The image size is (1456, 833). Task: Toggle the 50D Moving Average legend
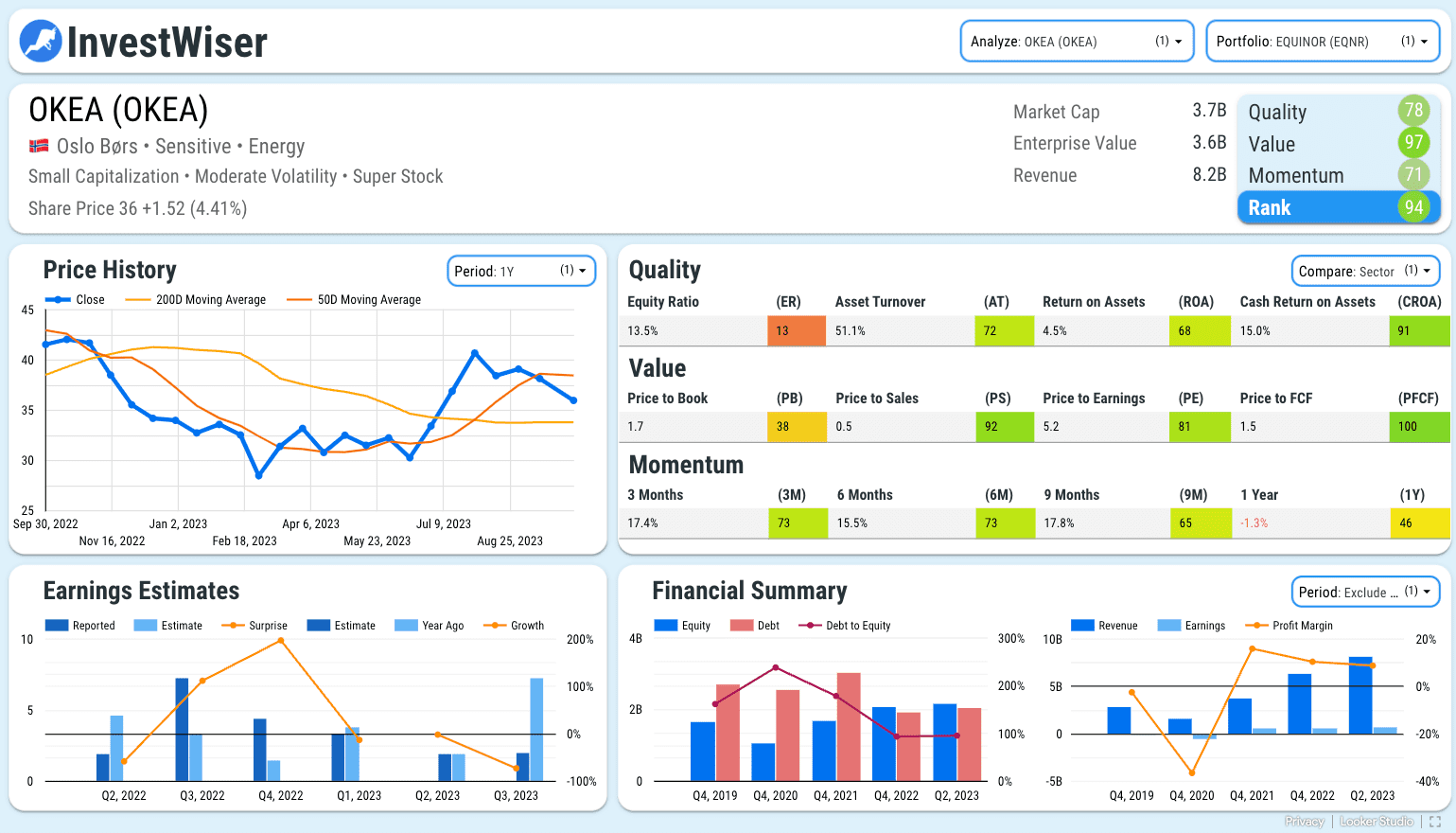(x=354, y=300)
